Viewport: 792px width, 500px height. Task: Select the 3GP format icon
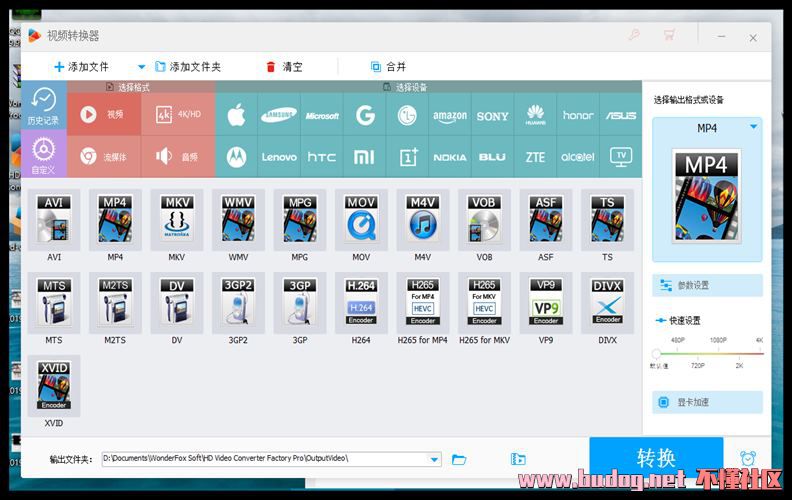point(300,303)
